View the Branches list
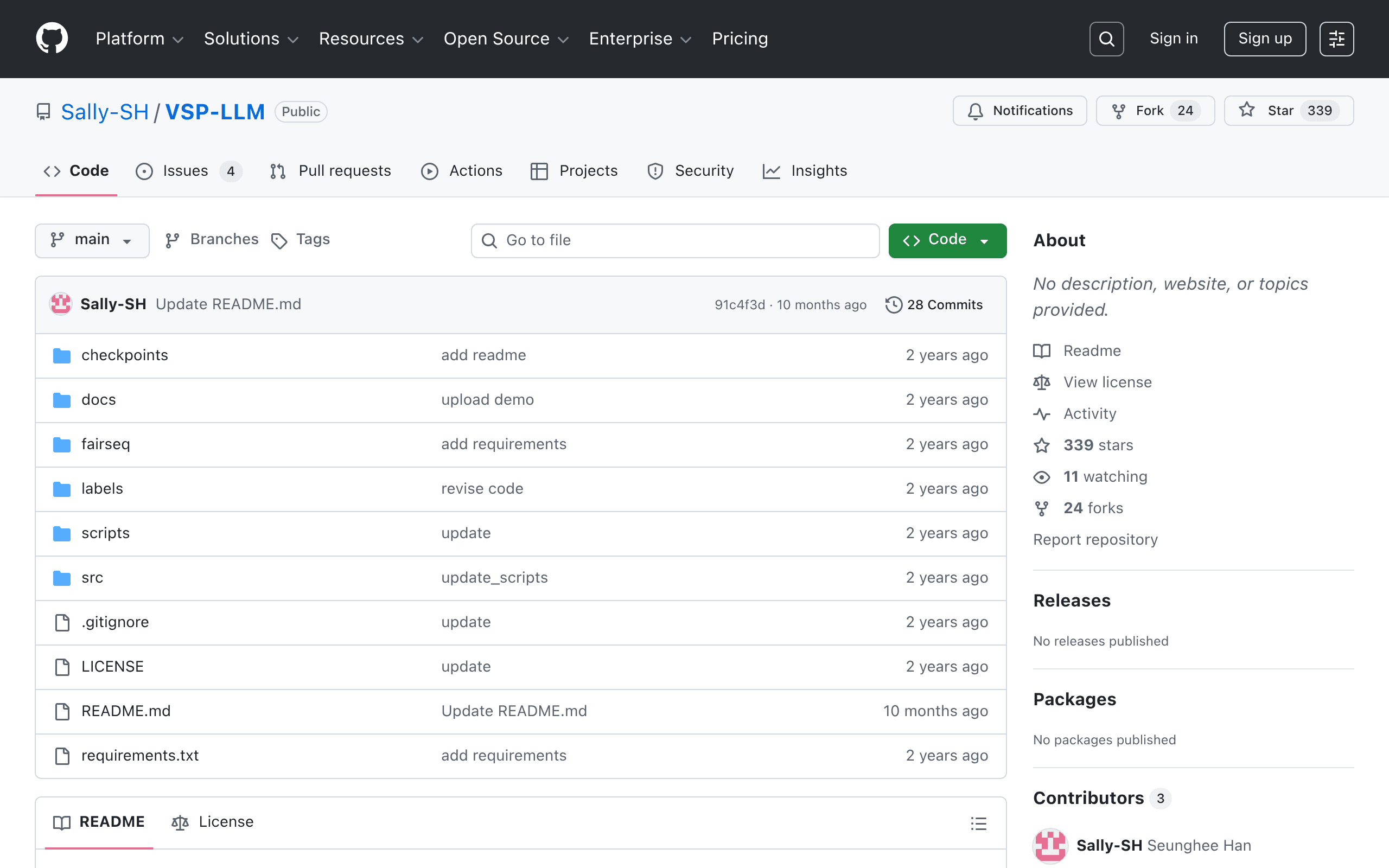Image resolution: width=1389 pixels, height=868 pixels. (212, 239)
